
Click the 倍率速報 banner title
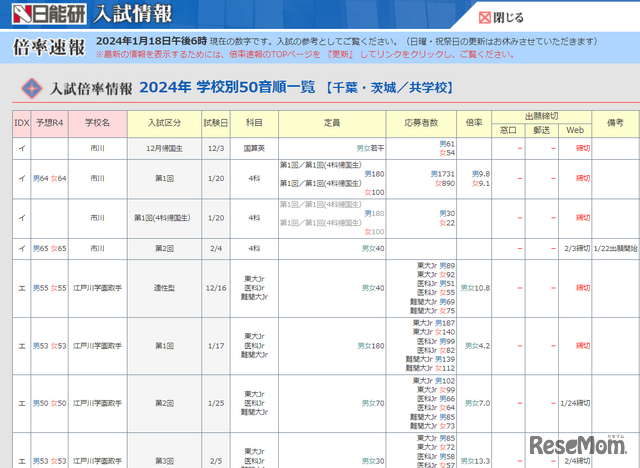pyautogui.click(x=49, y=47)
